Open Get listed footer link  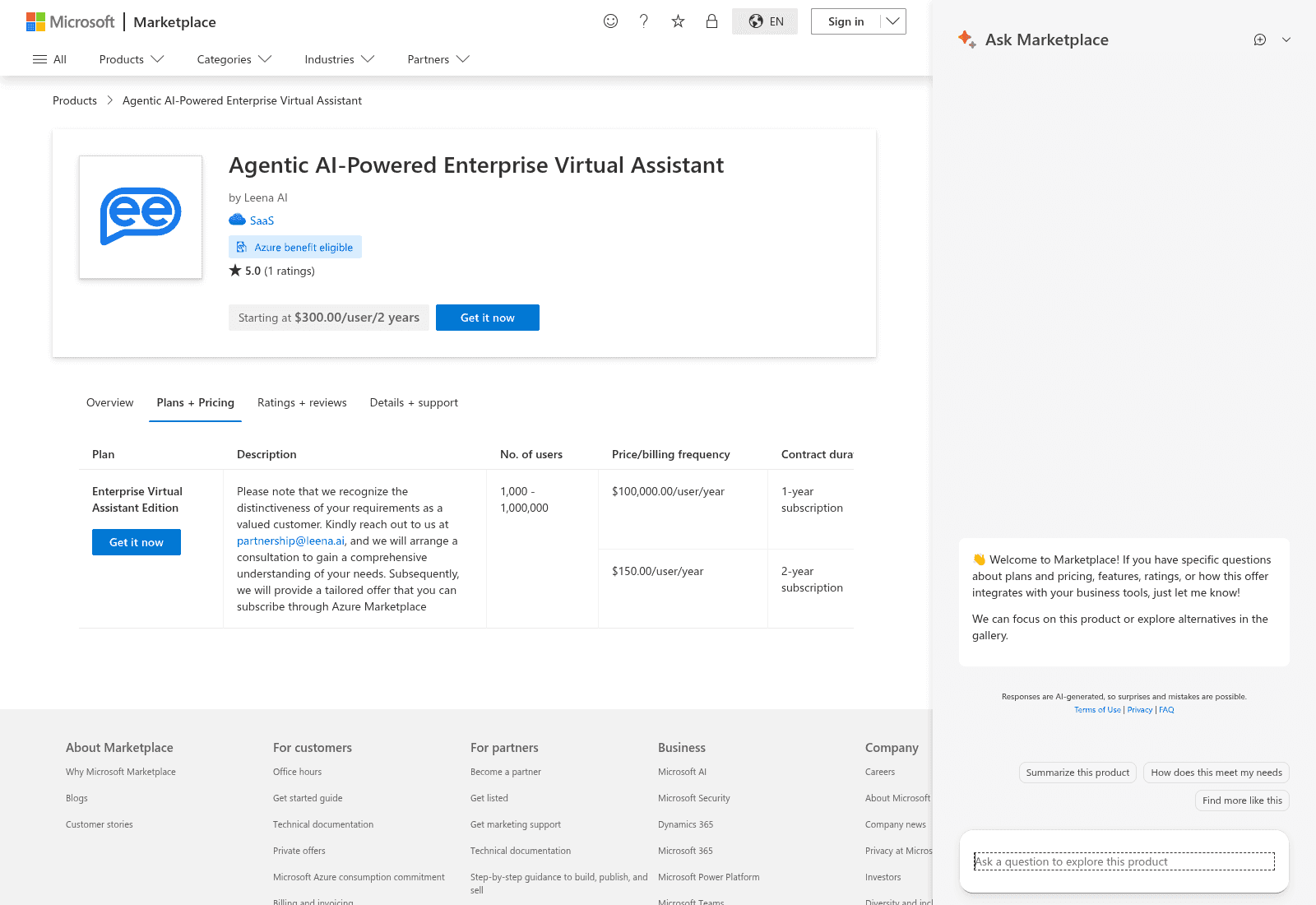(x=489, y=798)
